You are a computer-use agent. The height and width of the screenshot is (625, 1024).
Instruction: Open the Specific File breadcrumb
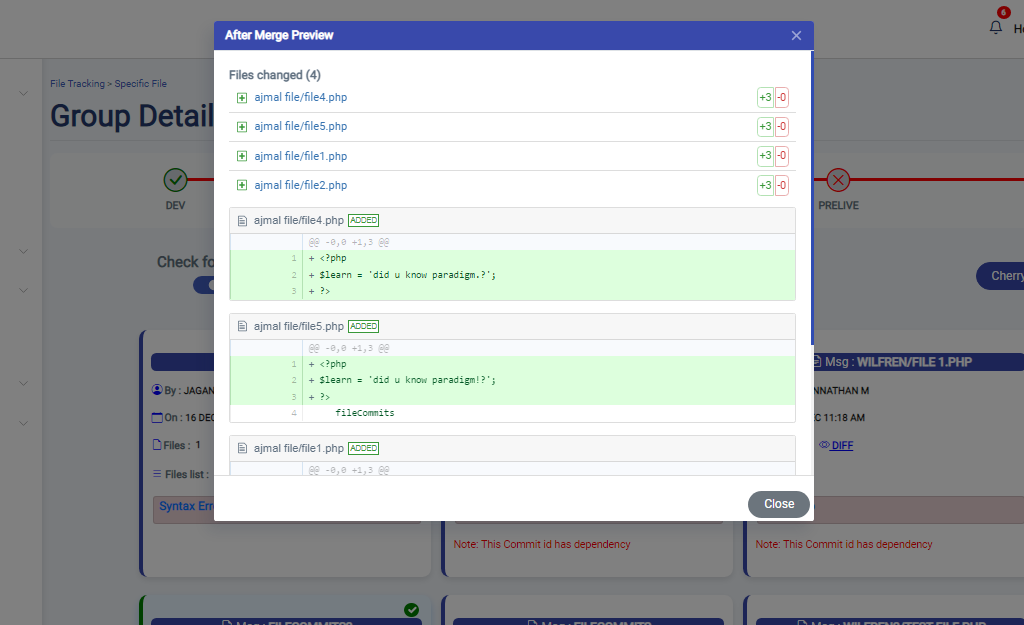pyautogui.click(x=141, y=84)
